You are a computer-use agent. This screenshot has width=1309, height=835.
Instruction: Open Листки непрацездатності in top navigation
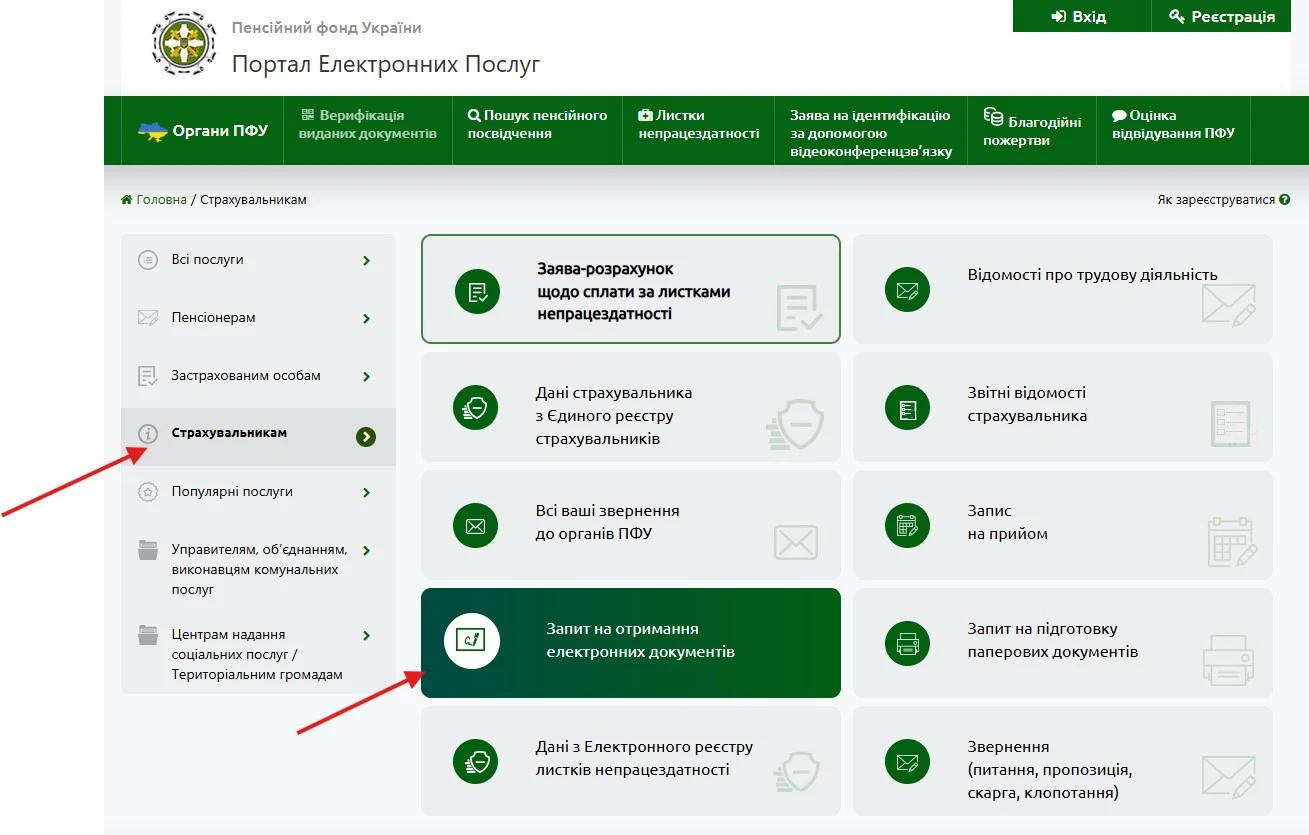[x=698, y=125]
